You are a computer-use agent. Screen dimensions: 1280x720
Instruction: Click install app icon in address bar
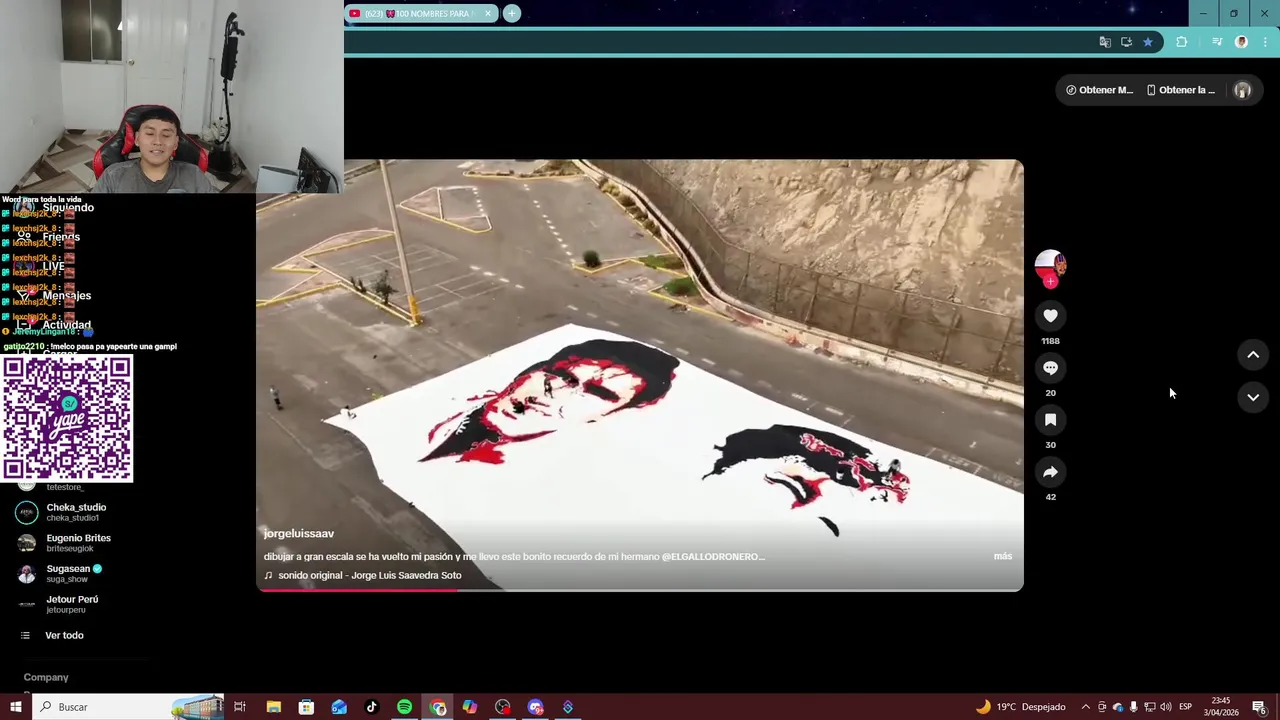pos(1126,42)
